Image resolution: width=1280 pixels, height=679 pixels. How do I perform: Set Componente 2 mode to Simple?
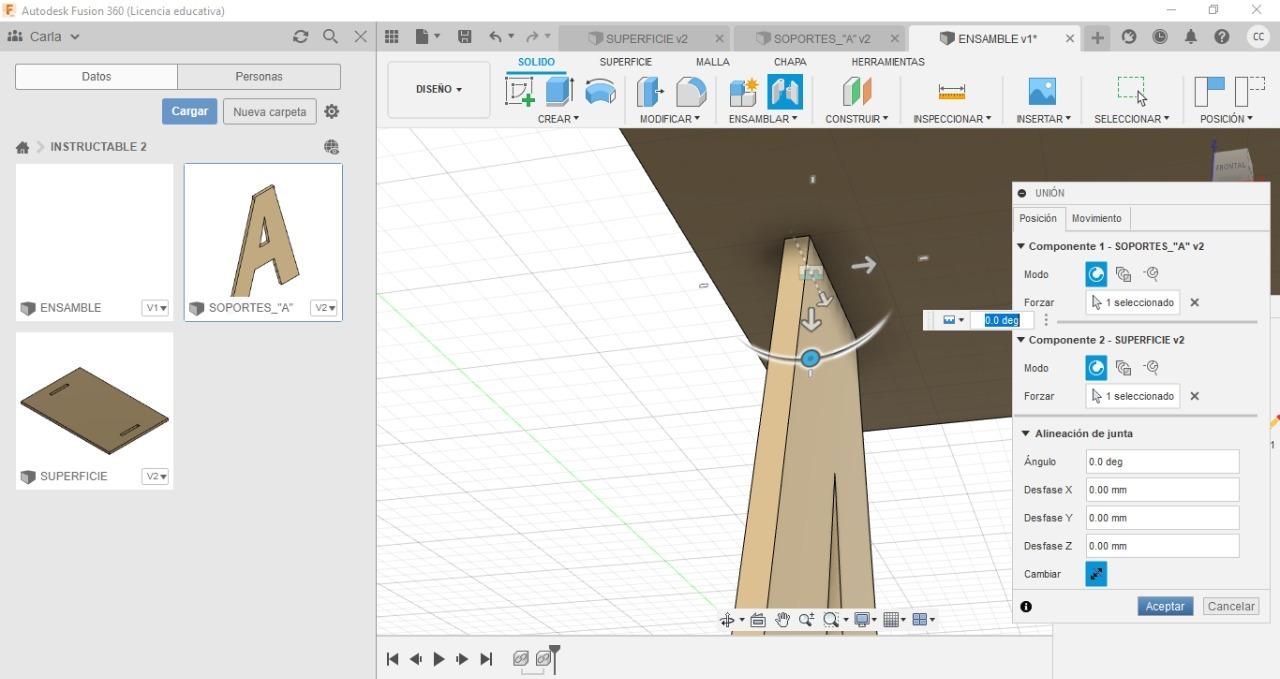[x=1096, y=368]
